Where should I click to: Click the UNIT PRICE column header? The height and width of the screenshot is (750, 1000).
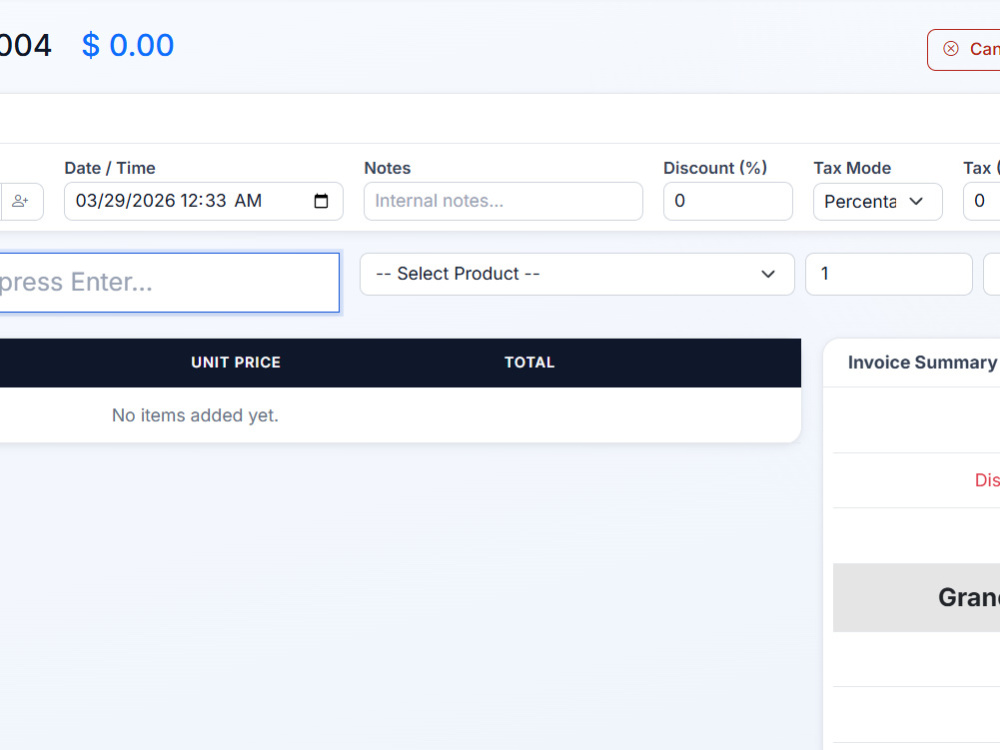tap(236, 362)
